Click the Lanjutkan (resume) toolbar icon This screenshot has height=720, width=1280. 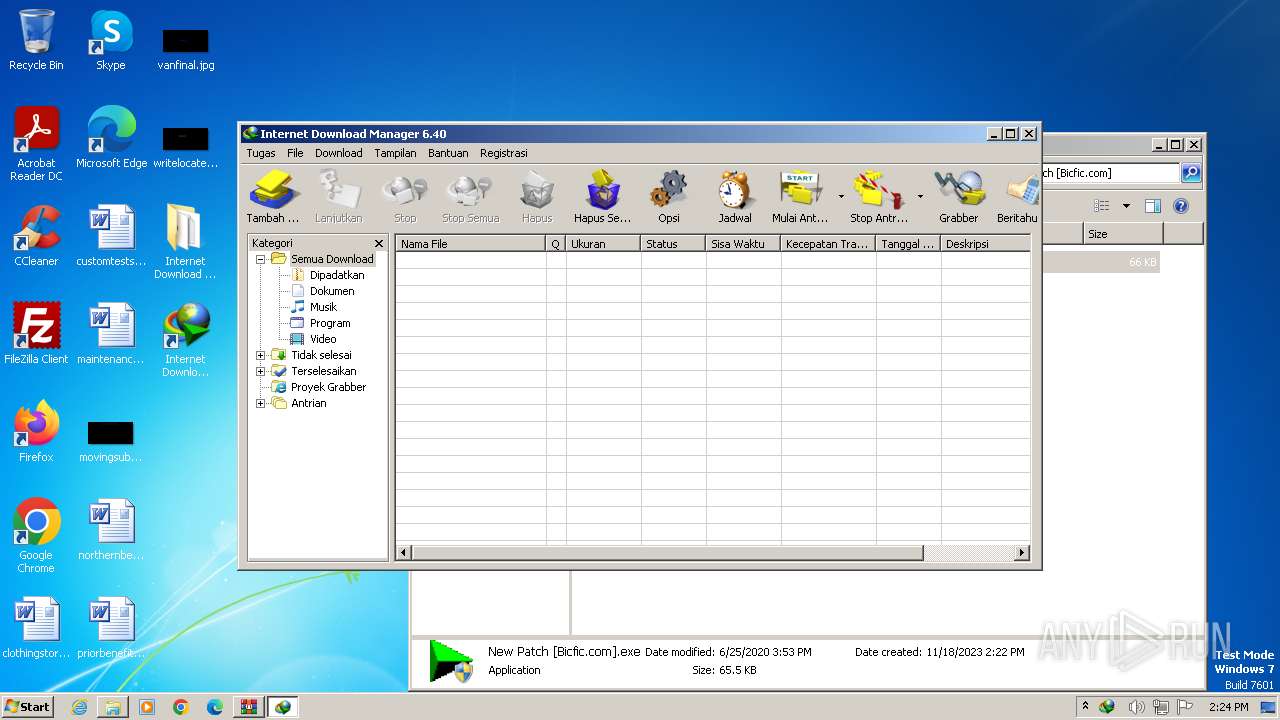[338, 197]
